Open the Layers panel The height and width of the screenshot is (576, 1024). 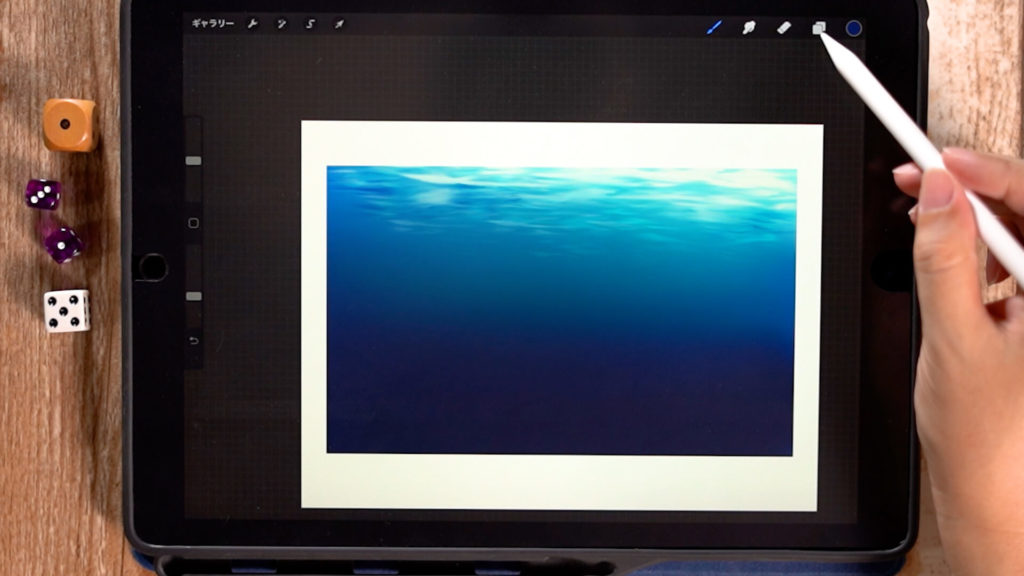[x=818, y=28]
